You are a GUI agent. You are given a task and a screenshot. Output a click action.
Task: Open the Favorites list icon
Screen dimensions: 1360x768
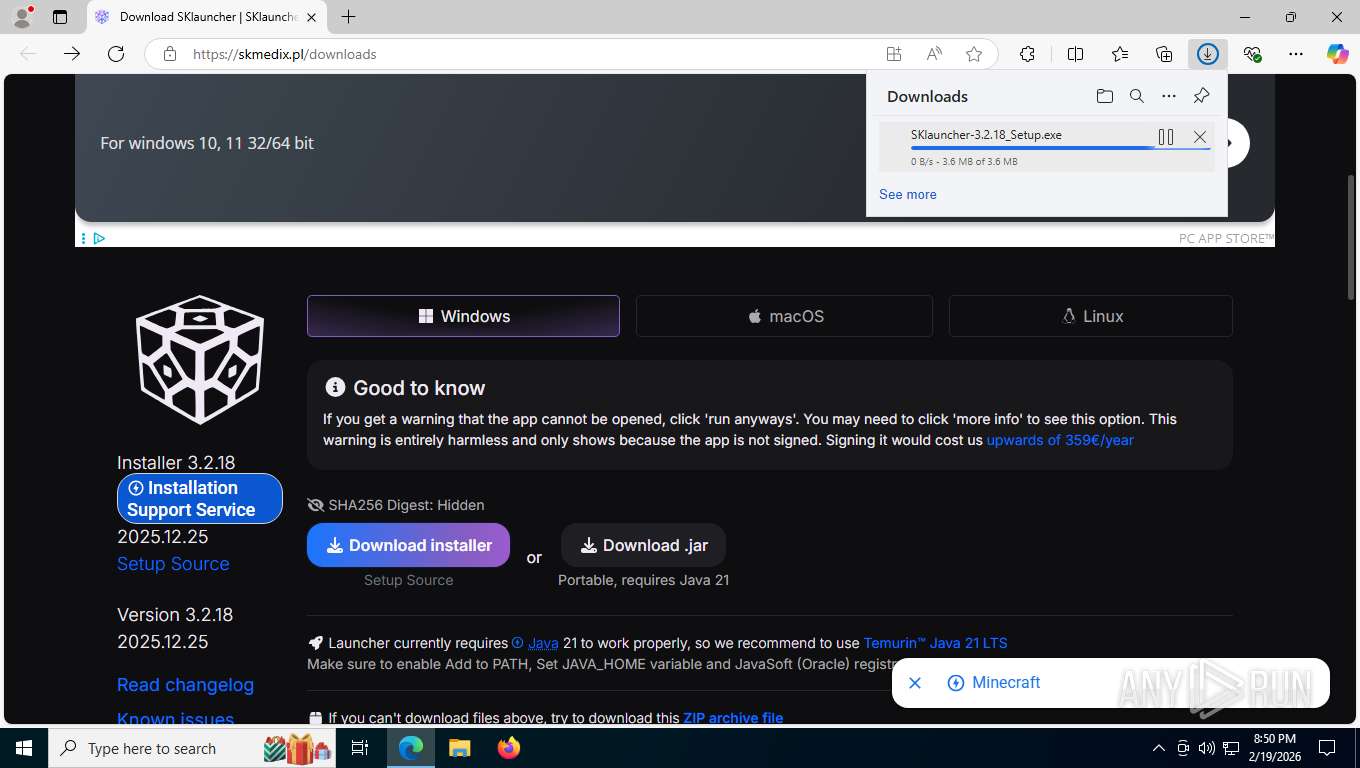1120,54
